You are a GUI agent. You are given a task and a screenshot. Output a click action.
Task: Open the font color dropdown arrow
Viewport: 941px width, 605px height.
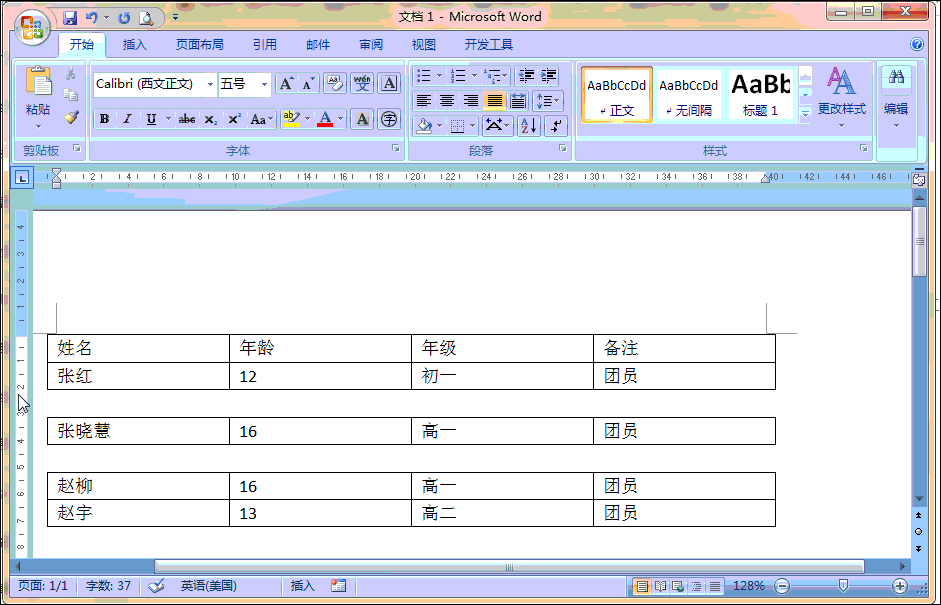[340, 118]
